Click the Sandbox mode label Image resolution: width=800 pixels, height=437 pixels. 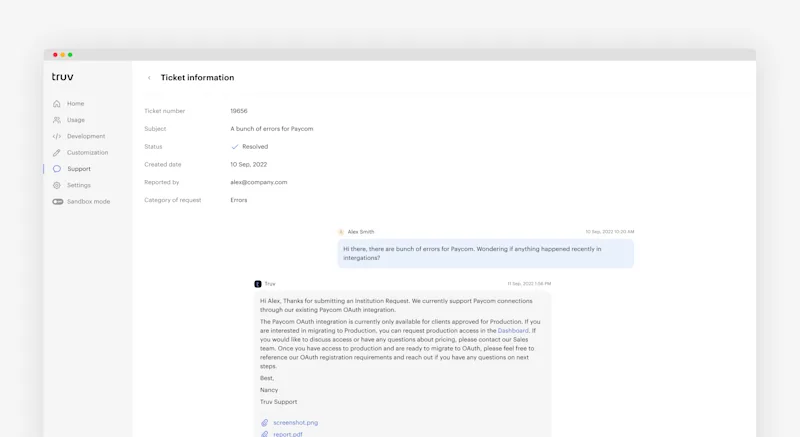click(89, 201)
